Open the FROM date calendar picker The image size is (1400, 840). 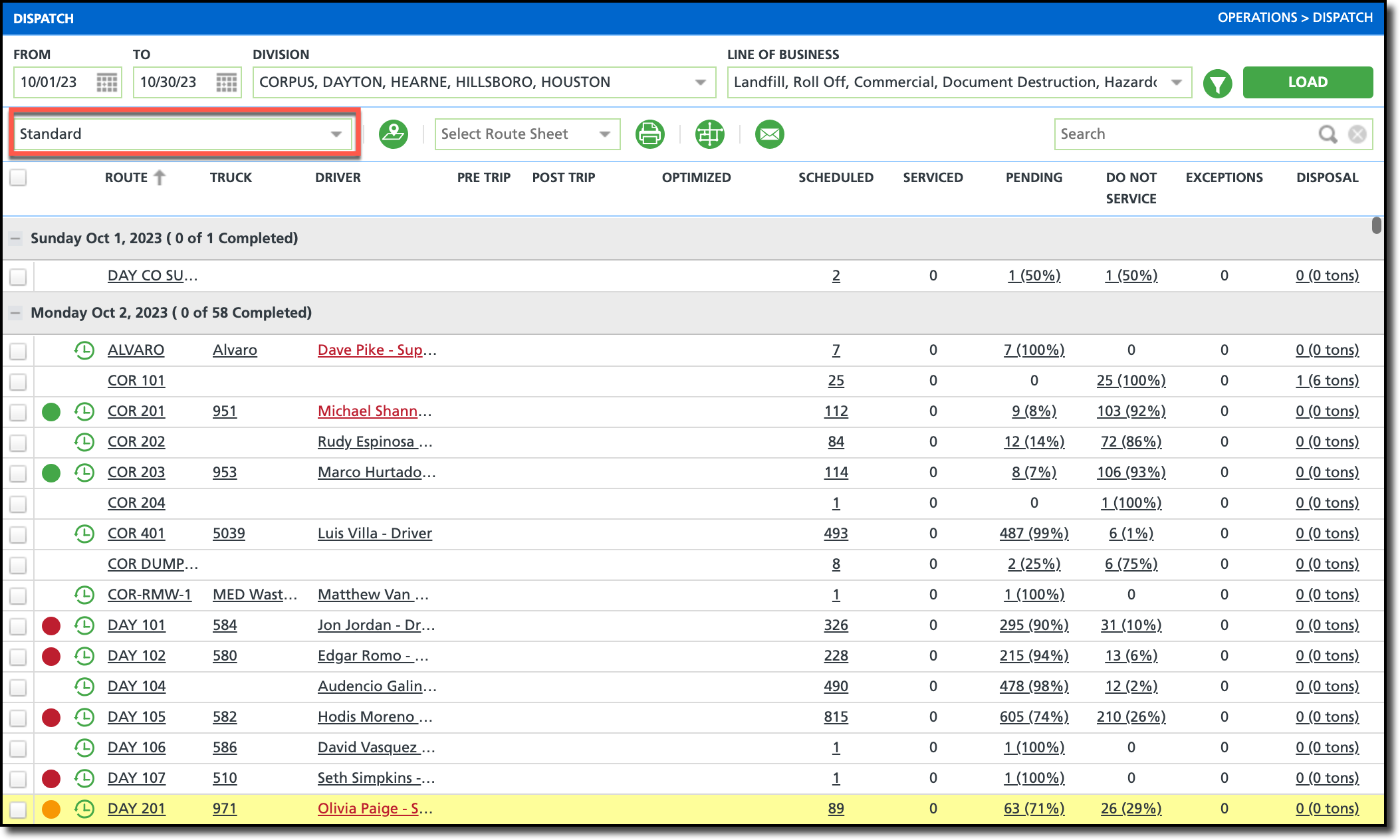point(106,82)
